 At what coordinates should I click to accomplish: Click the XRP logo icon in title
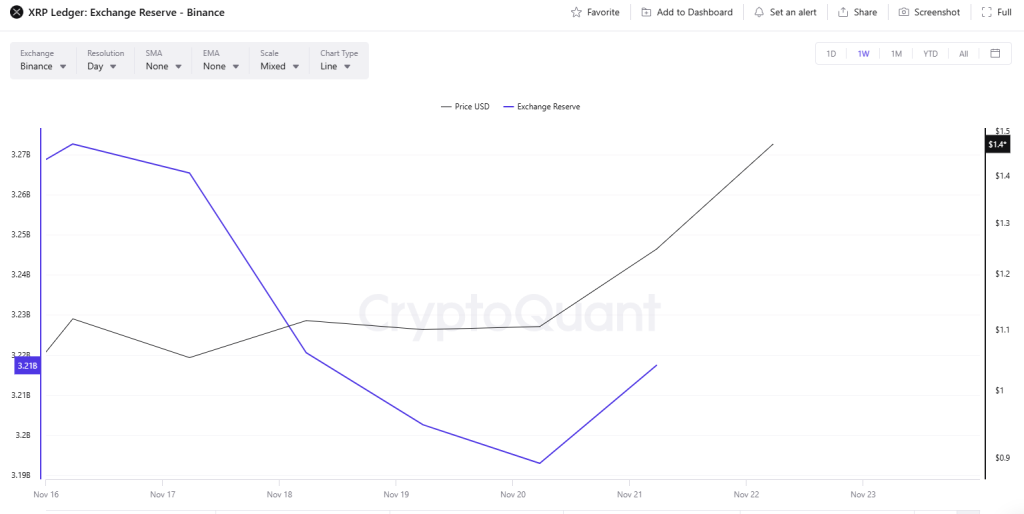[x=16, y=12]
